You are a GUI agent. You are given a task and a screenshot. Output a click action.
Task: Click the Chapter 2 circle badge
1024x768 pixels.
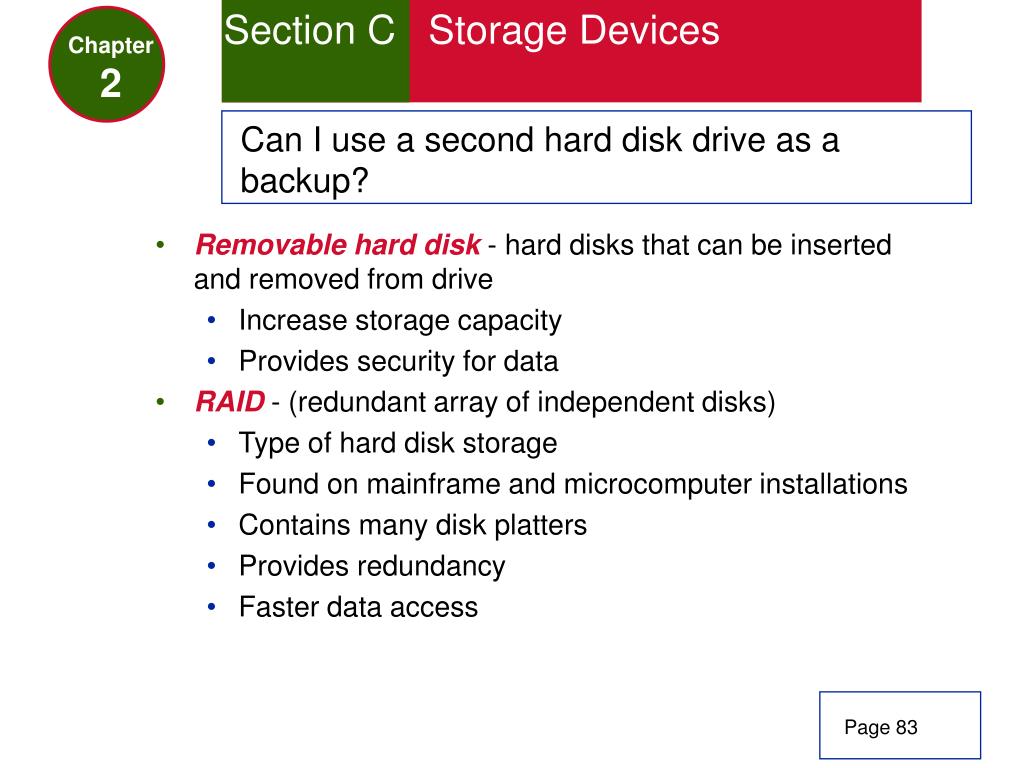pyautogui.click(x=106, y=64)
